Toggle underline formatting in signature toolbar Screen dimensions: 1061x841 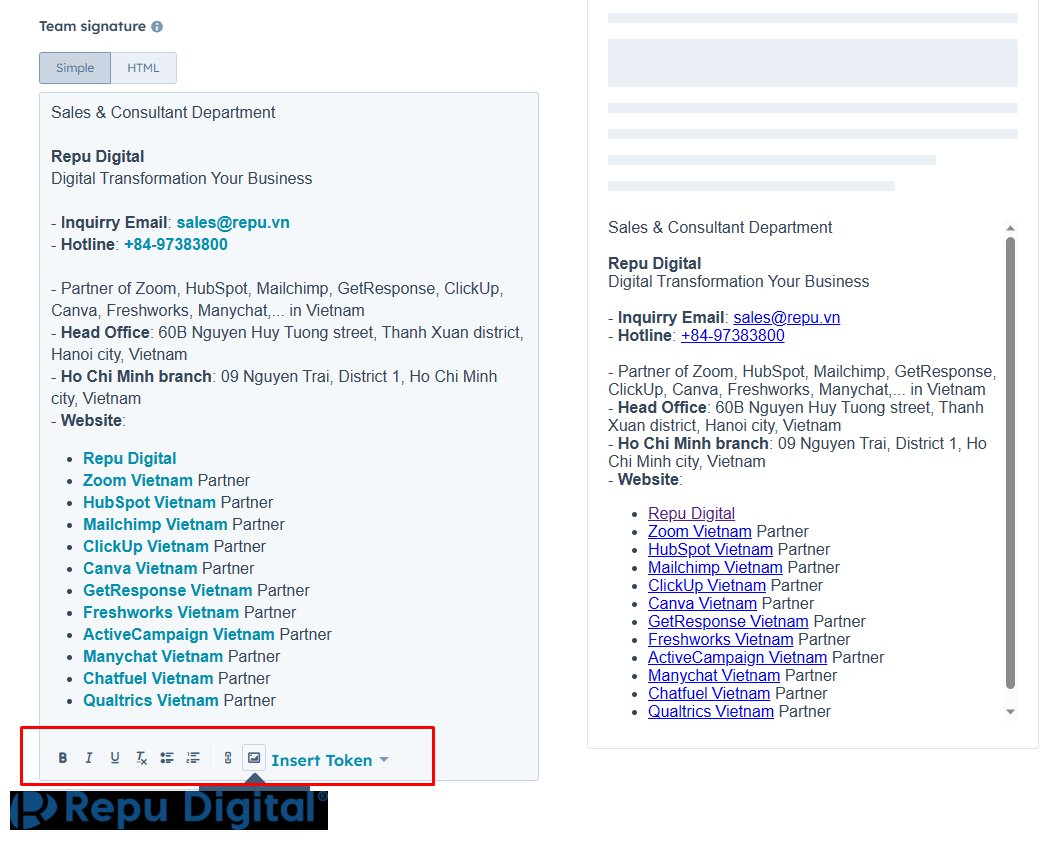[115, 758]
